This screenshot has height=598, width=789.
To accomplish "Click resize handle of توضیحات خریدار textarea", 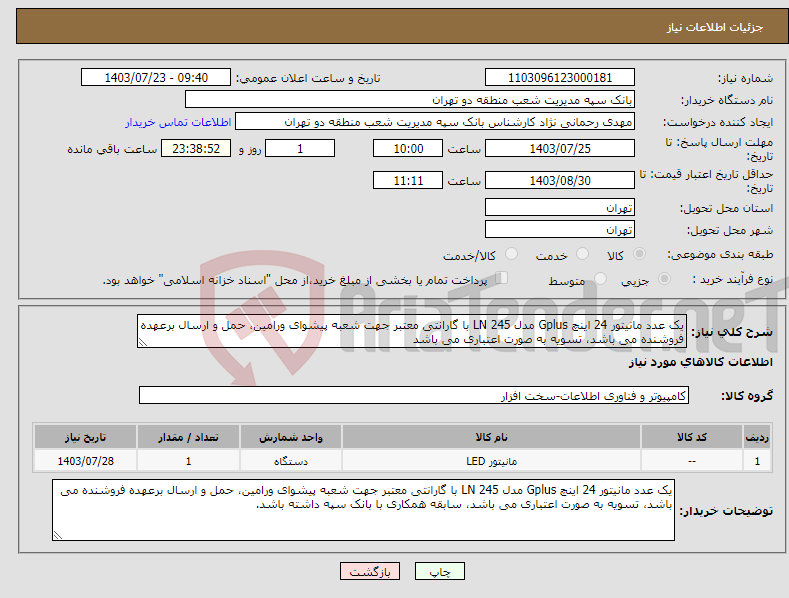I will [58, 536].
